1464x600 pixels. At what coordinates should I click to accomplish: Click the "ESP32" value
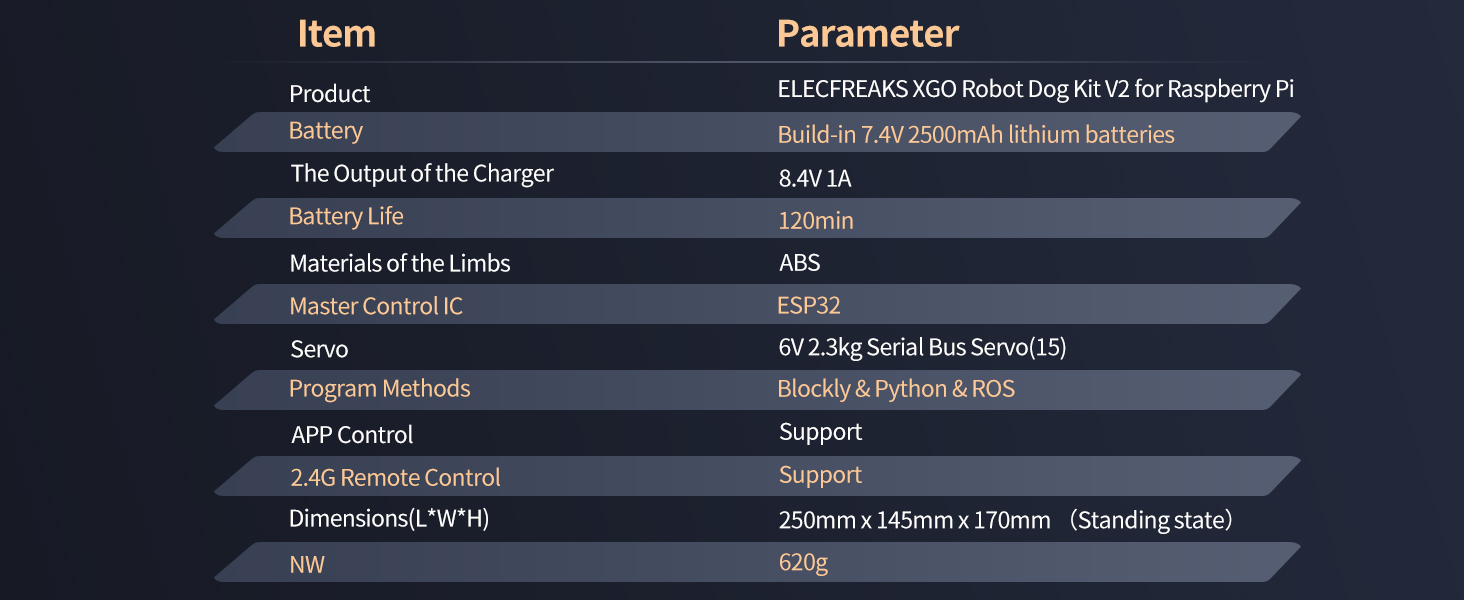[x=808, y=306]
